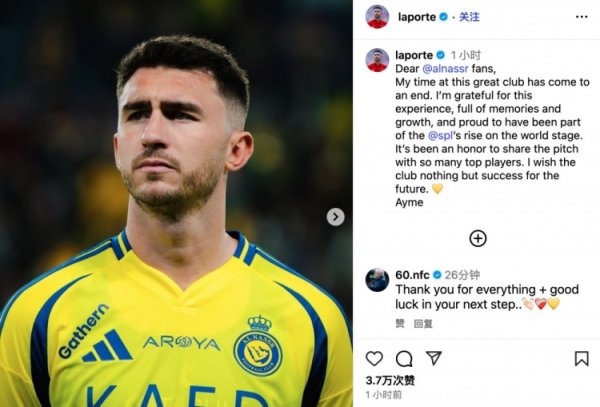Open @spl mention in caption
The height and width of the screenshot is (407, 600).
pos(440,136)
